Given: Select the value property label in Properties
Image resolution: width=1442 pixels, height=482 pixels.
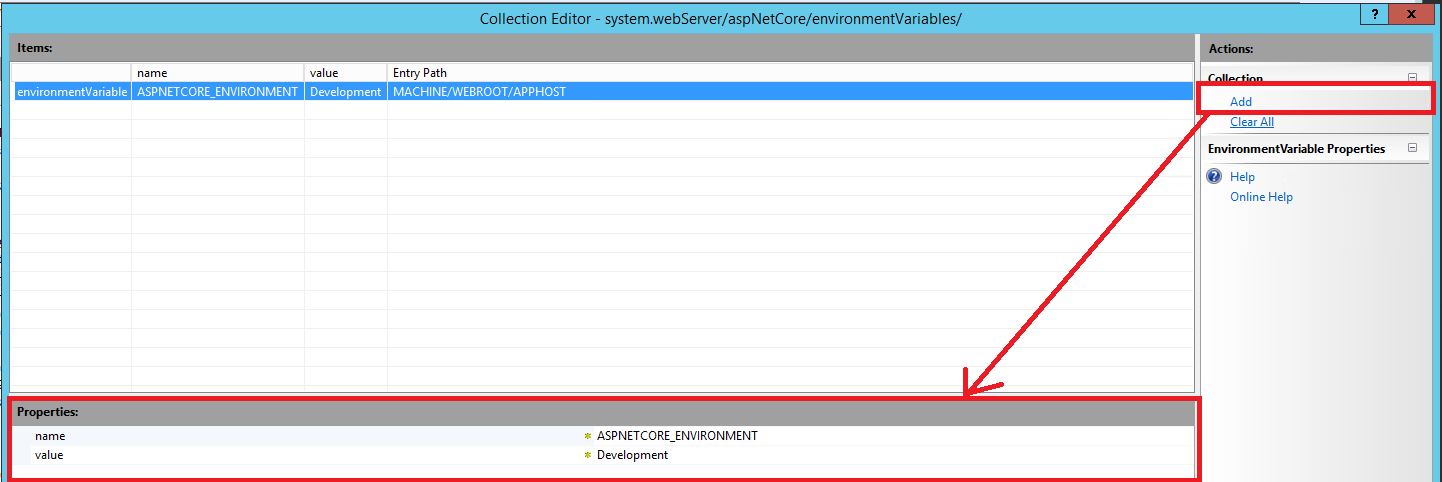Looking at the screenshot, I should (x=49, y=455).
